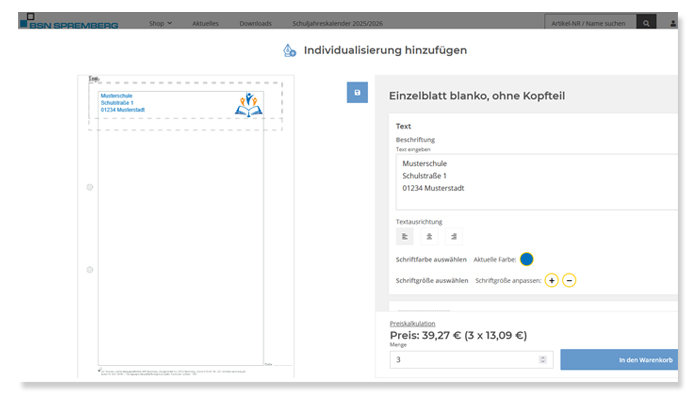Click the search magnifier button
The width and height of the screenshot is (700, 393).
pyautogui.click(x=646, y=23)
